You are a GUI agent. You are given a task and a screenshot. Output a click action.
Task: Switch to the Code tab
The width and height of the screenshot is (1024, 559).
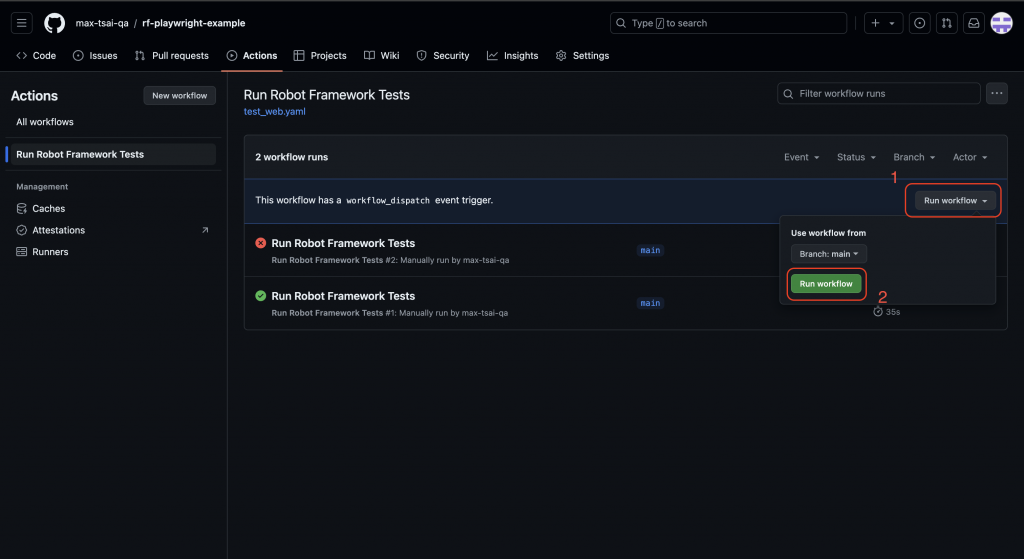point(36,56)
